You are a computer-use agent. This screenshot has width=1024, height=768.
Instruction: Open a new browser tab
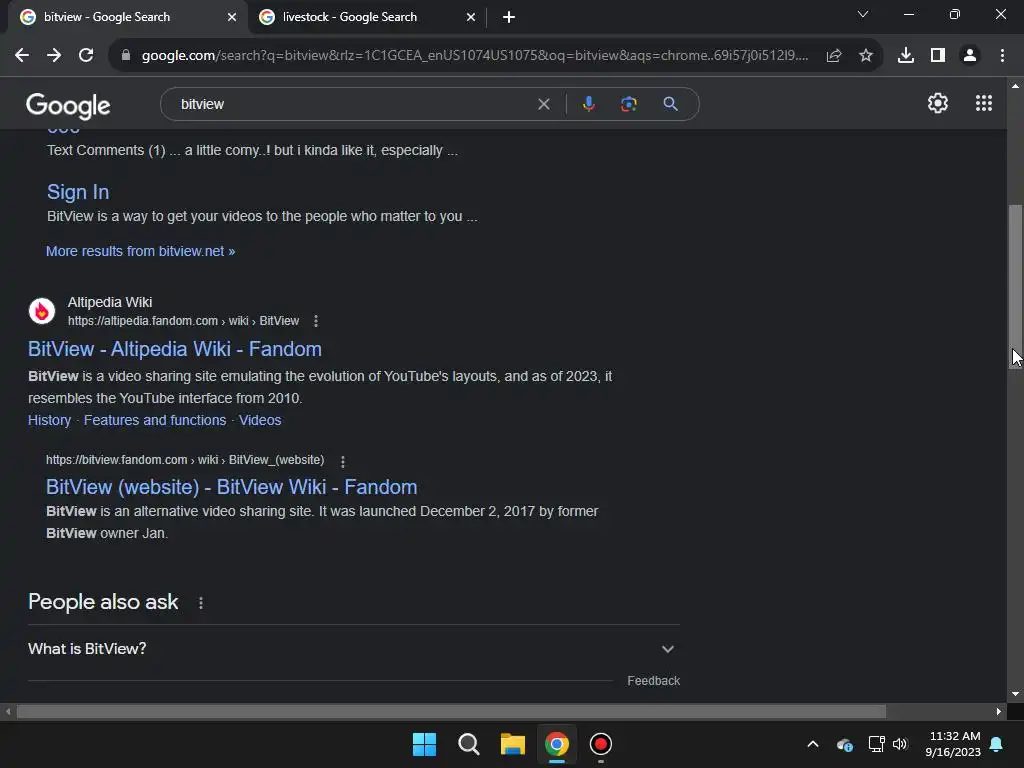pyautogui.click(x=509, y=18)
